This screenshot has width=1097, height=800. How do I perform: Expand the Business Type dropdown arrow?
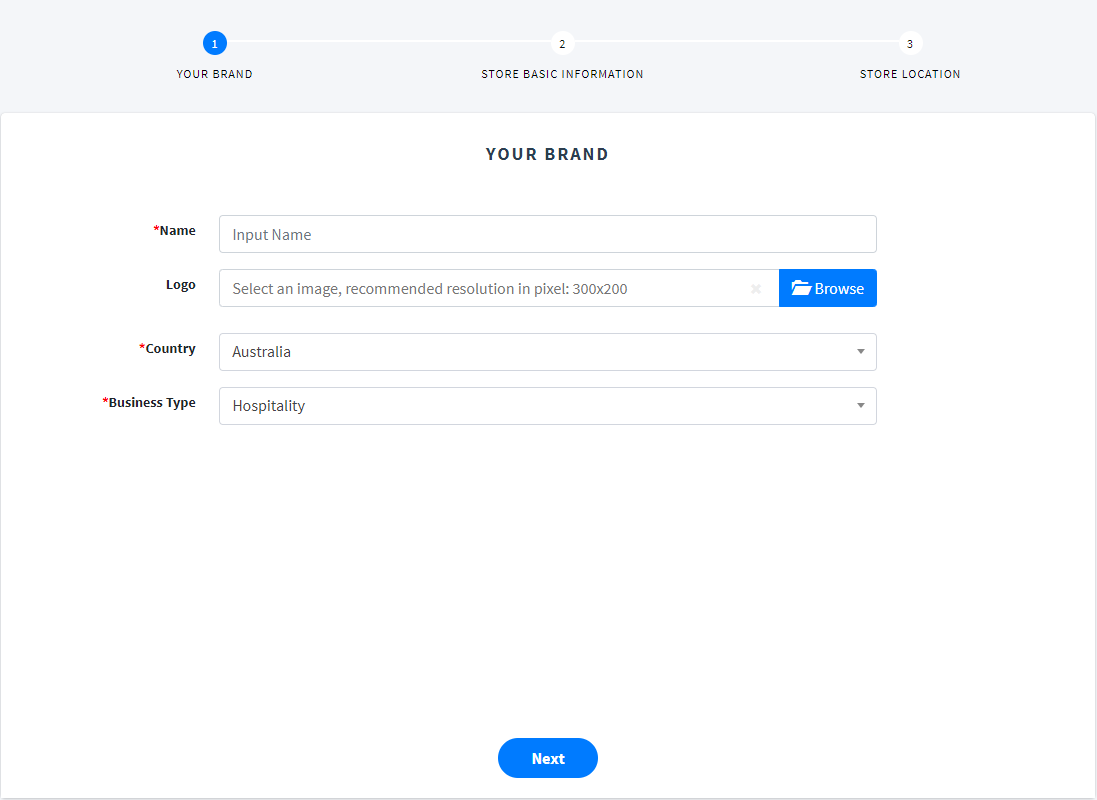click(860, 406)
